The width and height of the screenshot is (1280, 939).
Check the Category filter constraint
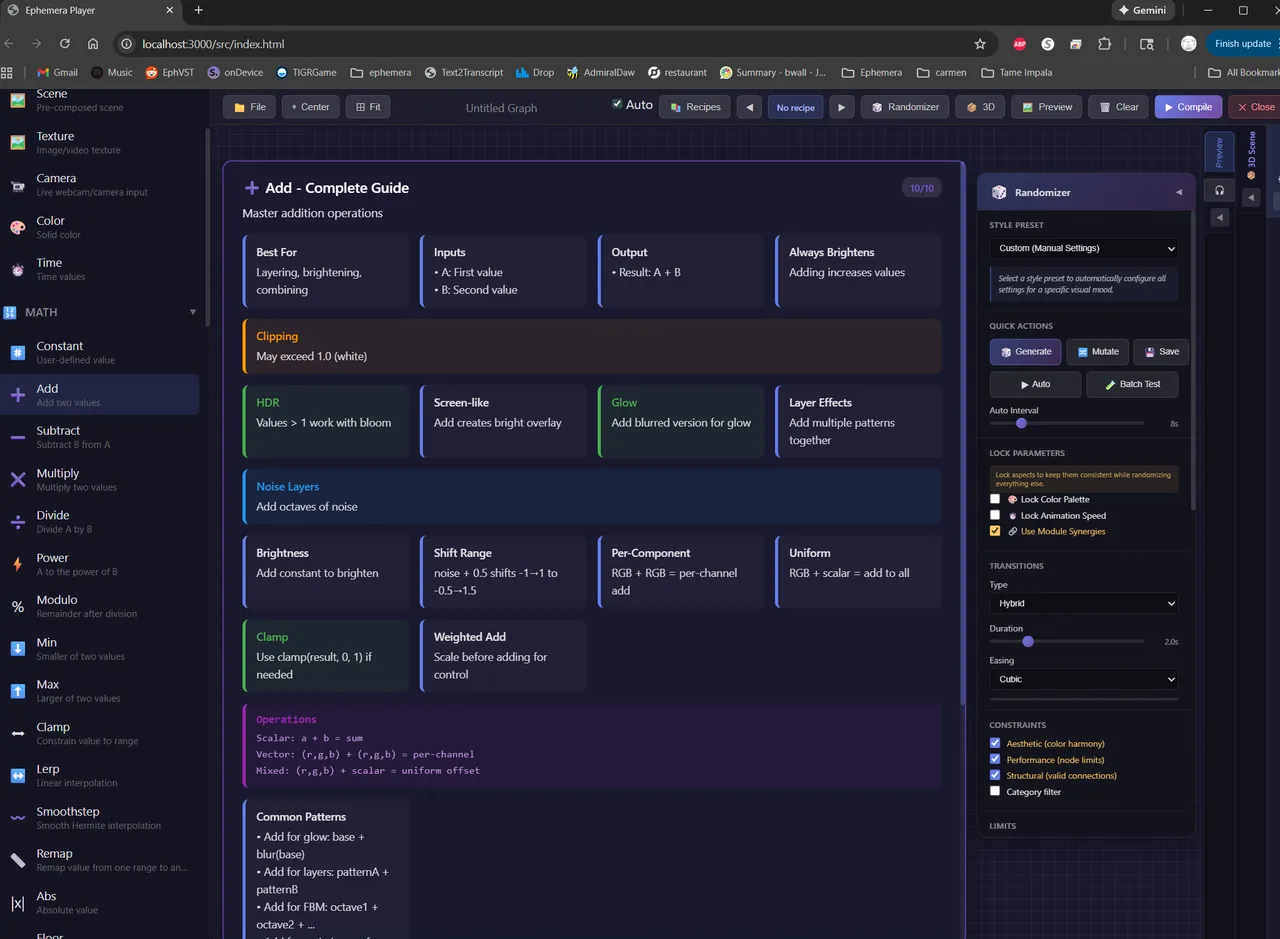tap(995, 791)
